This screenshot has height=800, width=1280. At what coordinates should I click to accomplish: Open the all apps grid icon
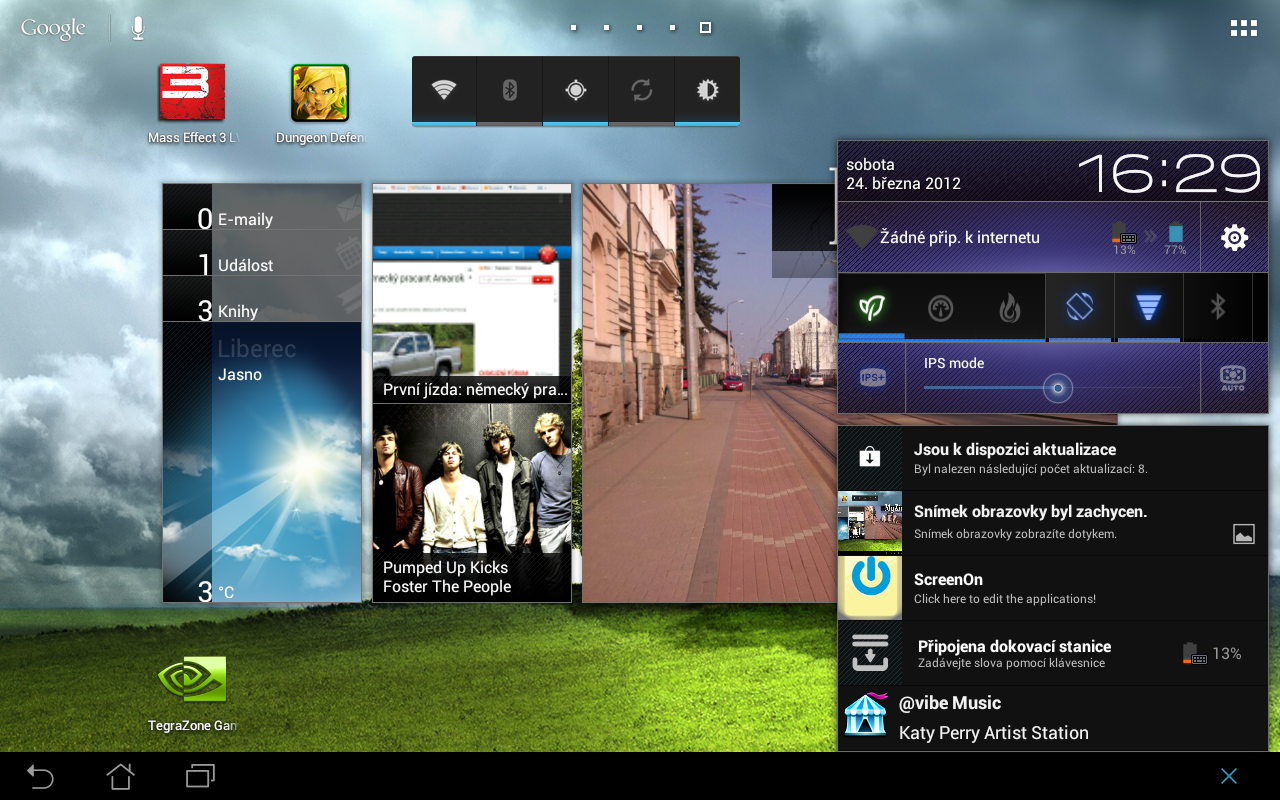point(1243,27)
